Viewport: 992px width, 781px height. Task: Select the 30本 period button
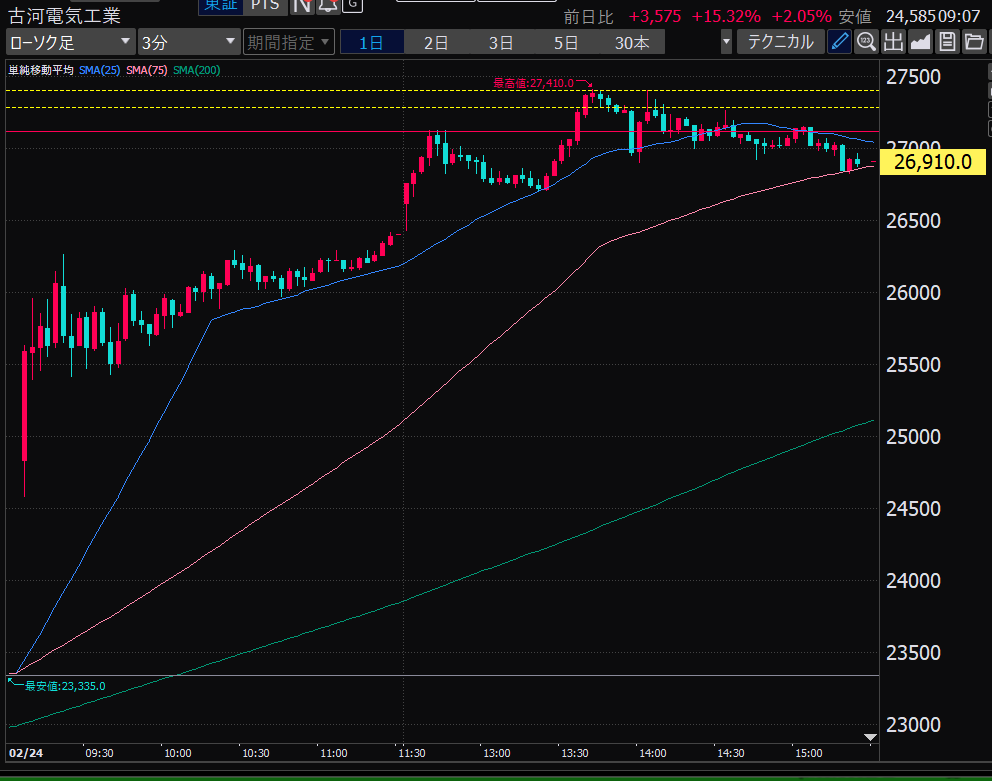pos(632,42)
